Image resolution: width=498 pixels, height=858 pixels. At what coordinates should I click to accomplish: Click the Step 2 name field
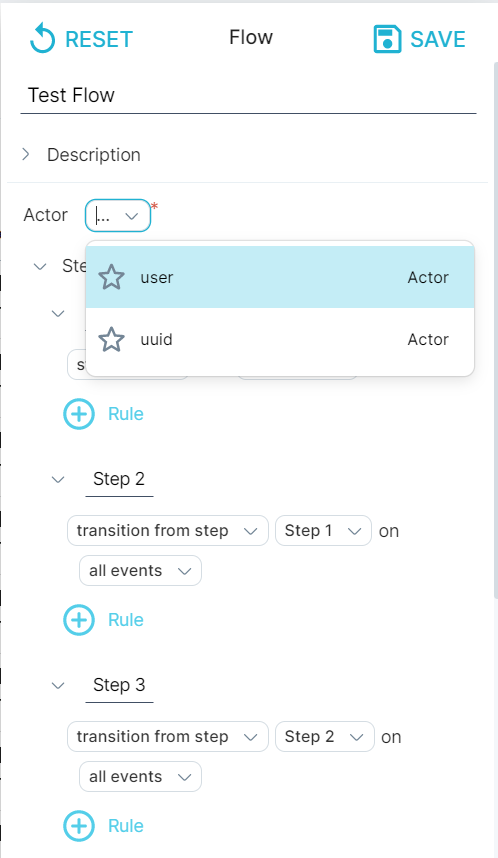pyautogui.click(x=119, y=479)
